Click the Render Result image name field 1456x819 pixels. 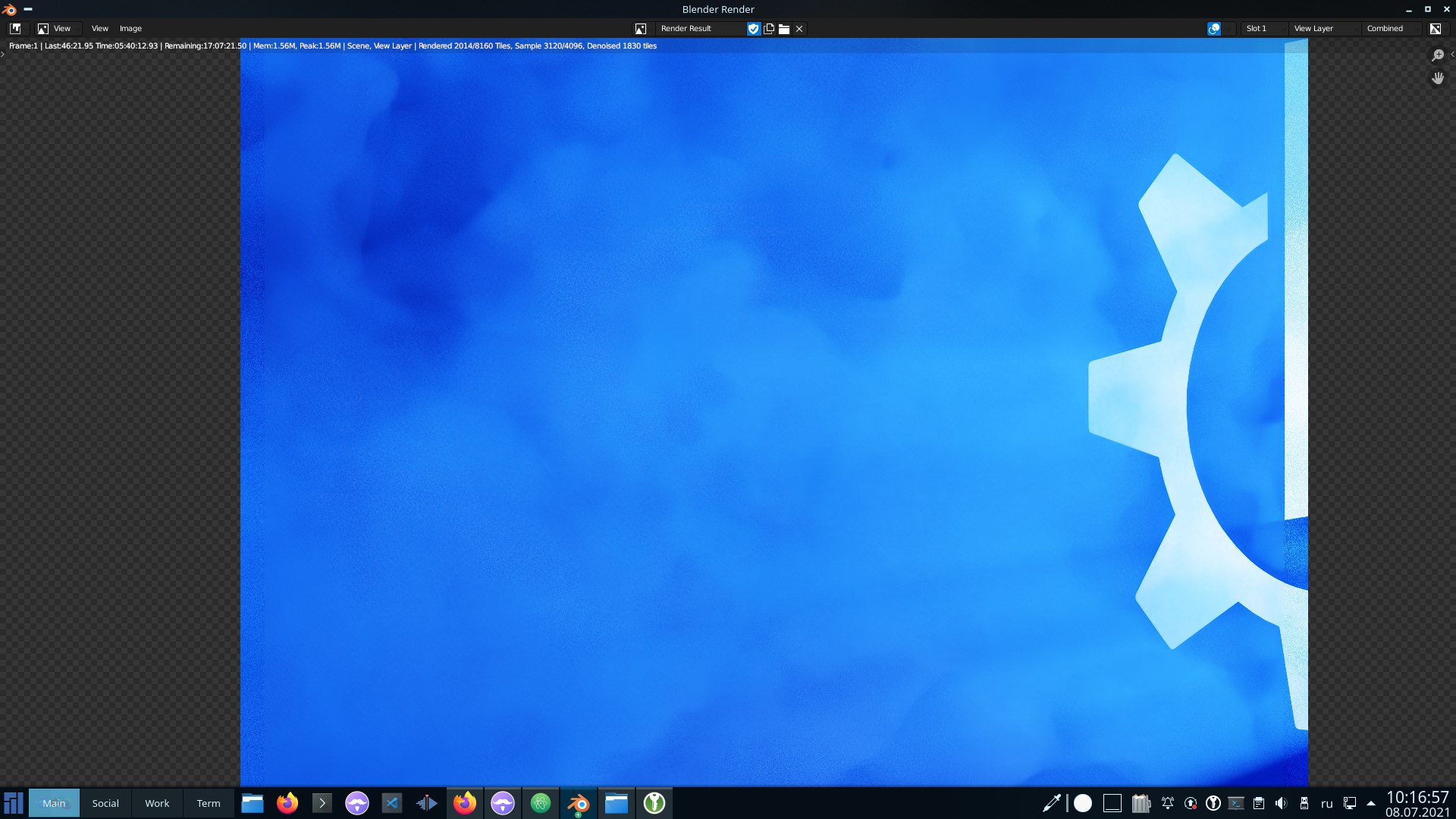[701, 28]
